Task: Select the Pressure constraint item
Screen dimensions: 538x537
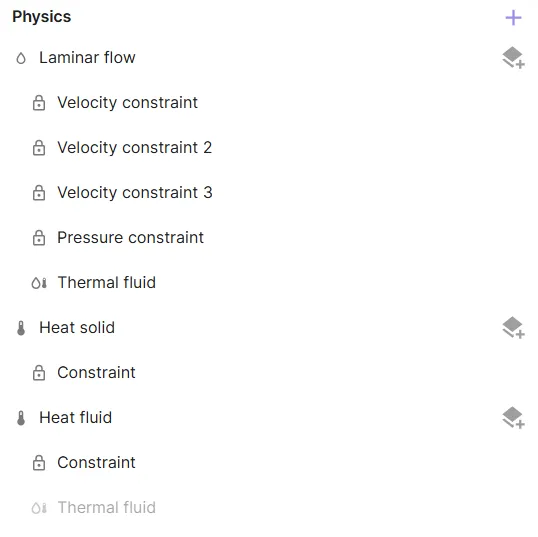Action: point(130,238)
